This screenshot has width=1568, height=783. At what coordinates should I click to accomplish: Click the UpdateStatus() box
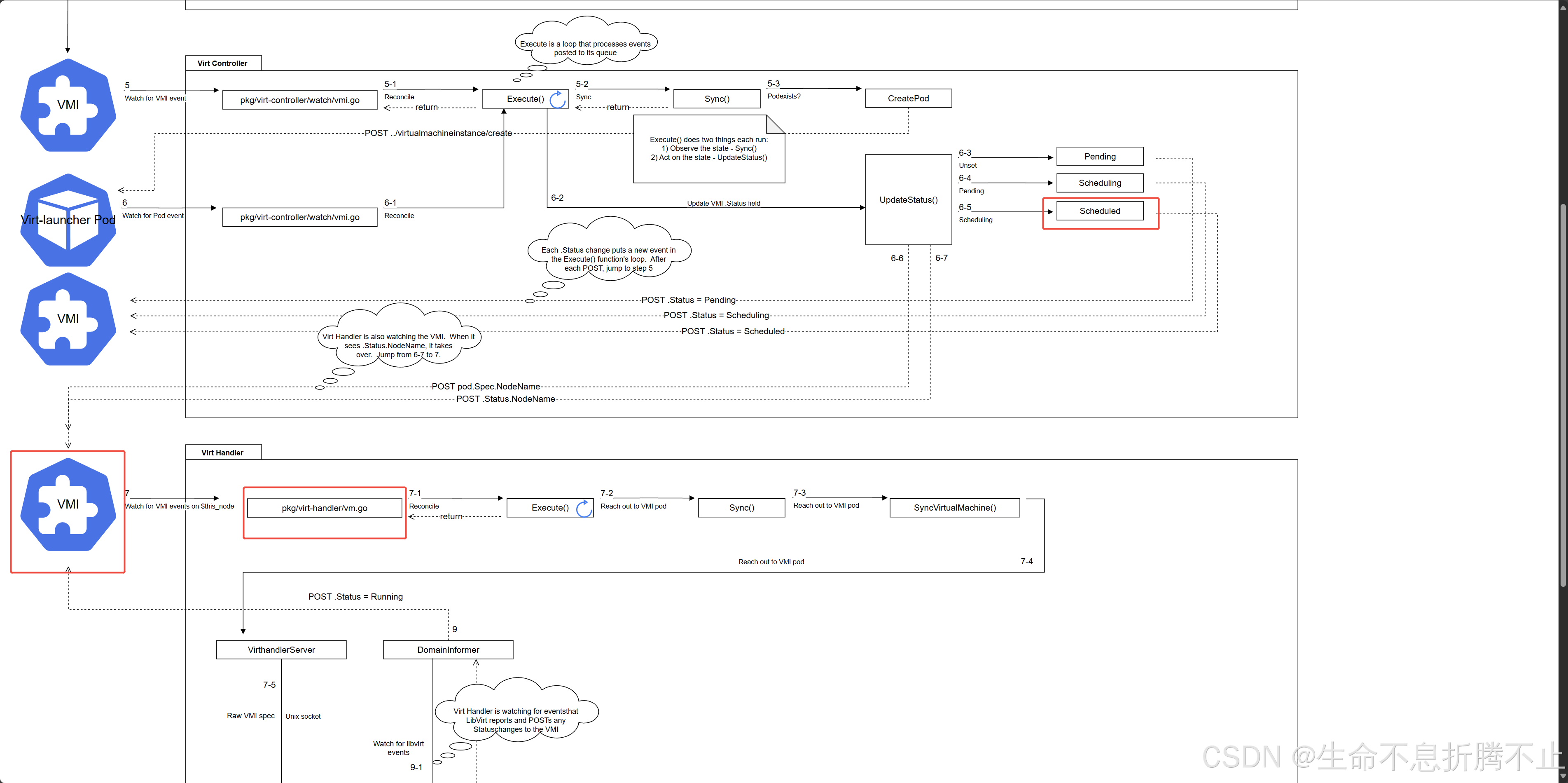(908, 200)
